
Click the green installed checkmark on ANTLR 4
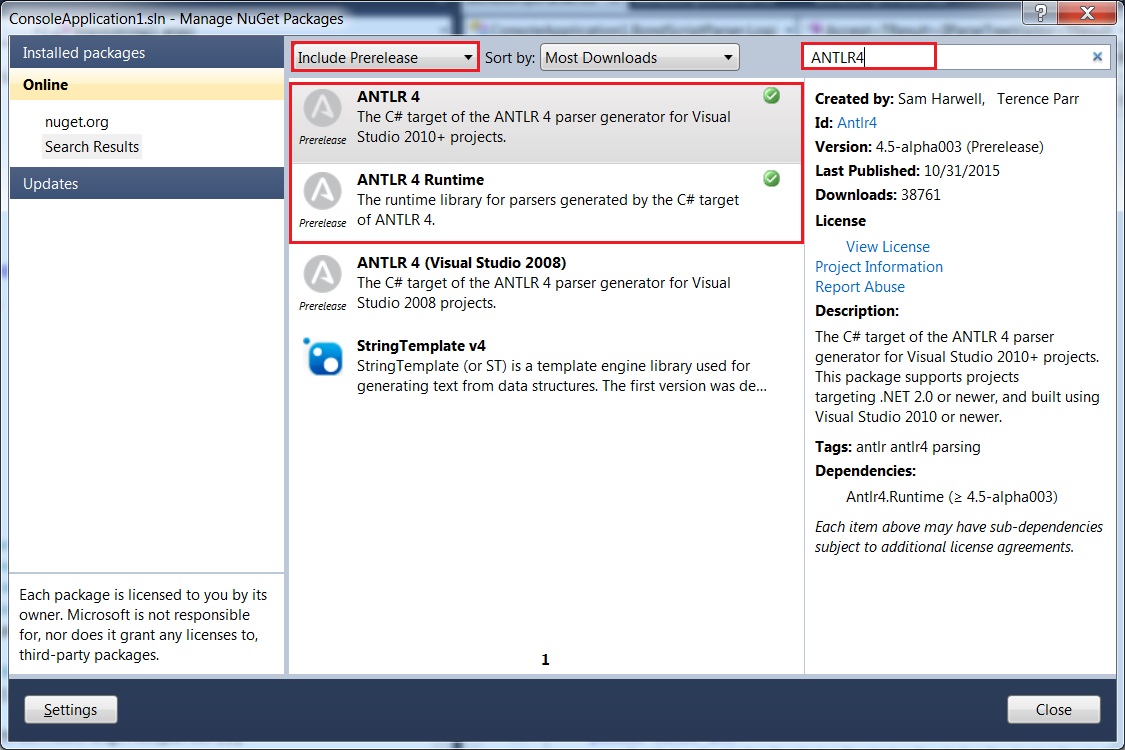(x=771, y=95)
